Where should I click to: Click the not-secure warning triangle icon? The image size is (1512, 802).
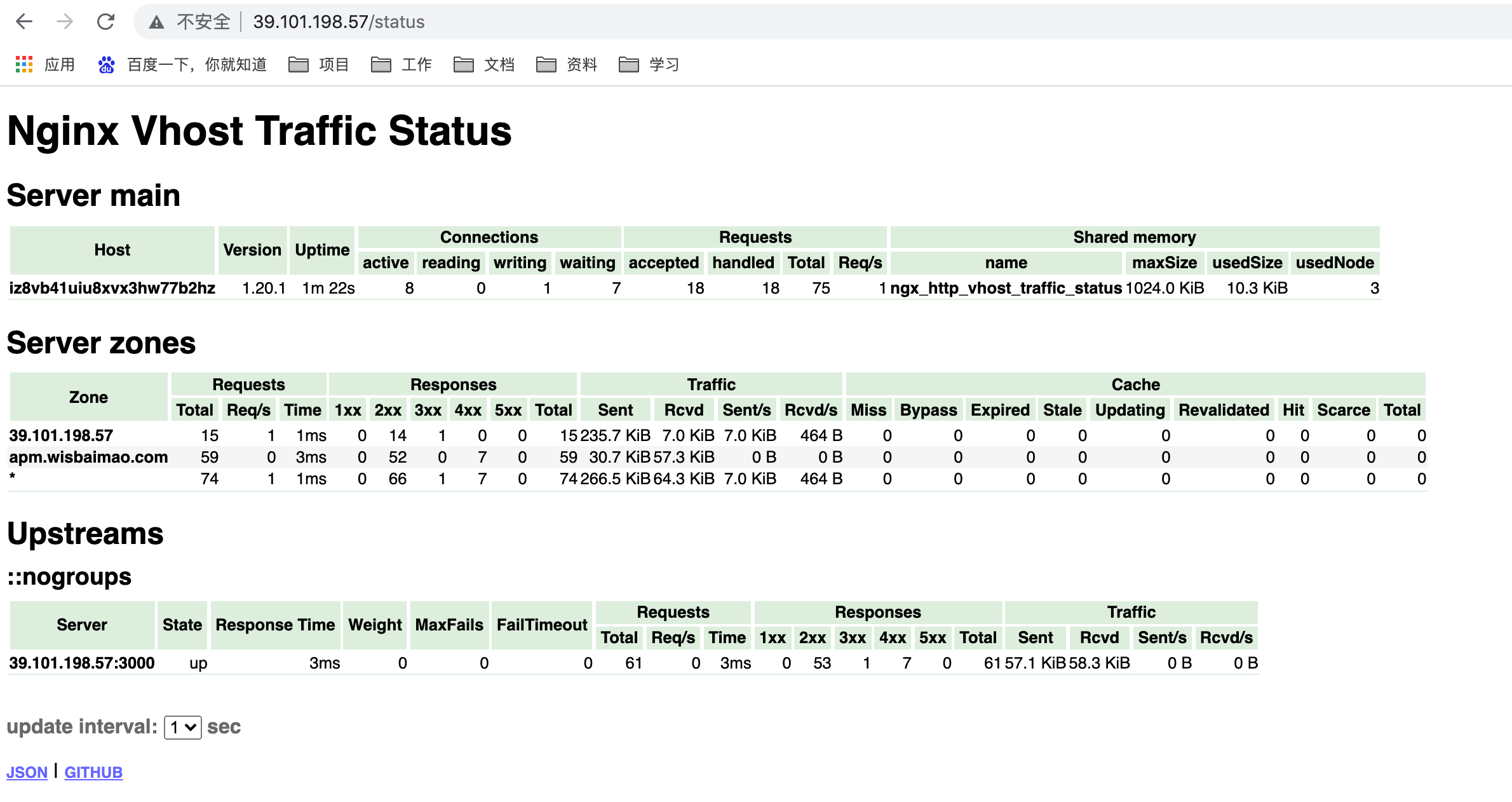tap(156, 22)
